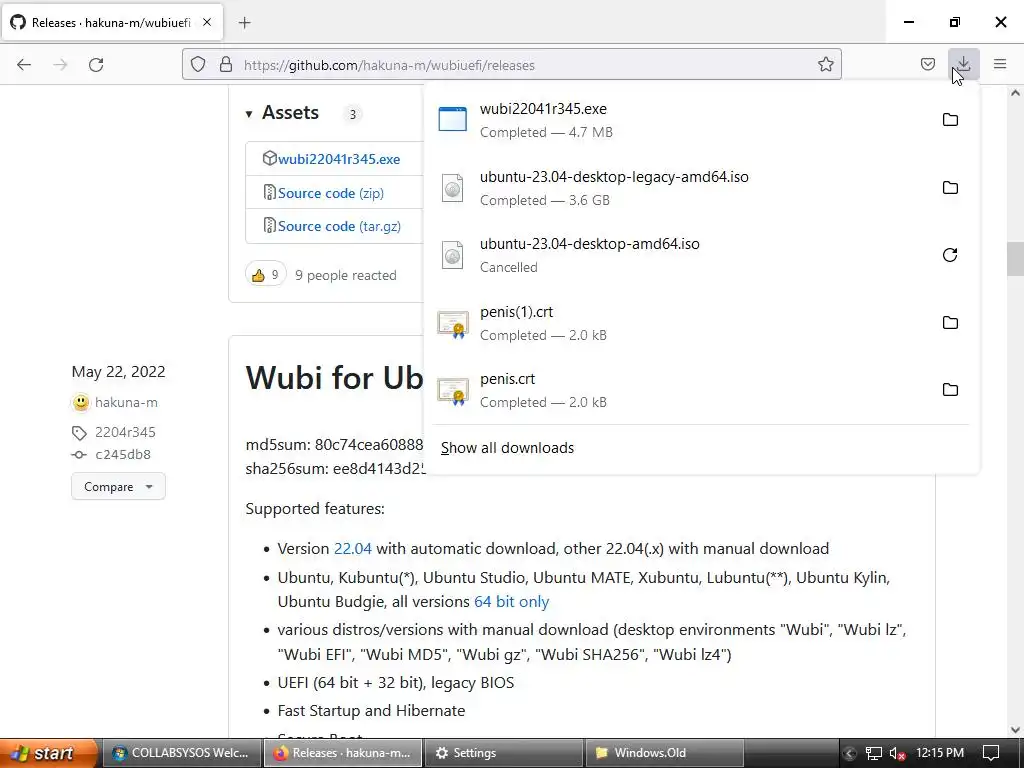Image resolution: width=1024 pixels, height=768 pixels.
Task: Open the Firefox downloads panel button
Action: [x=963, y=64]
